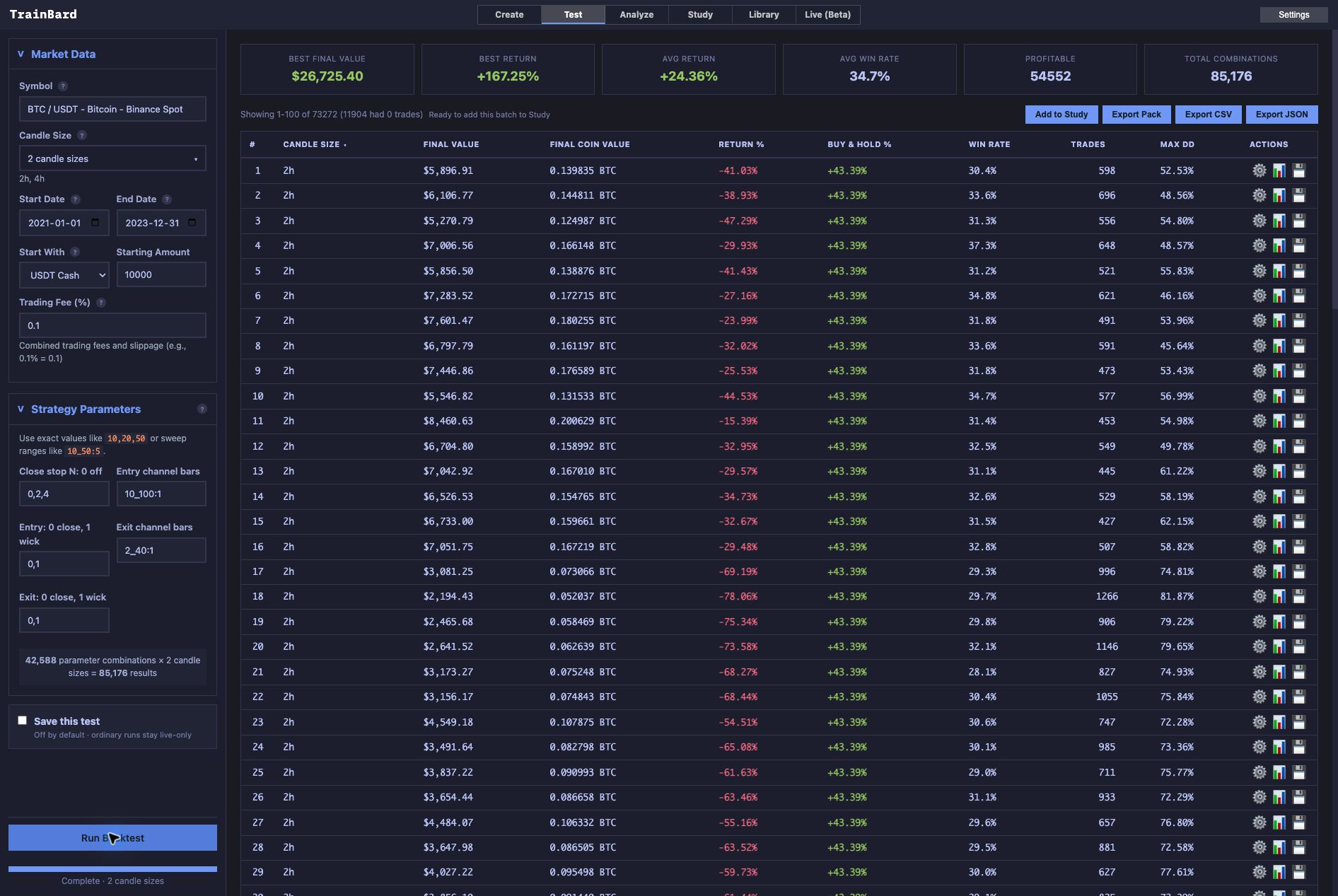Open the Study tab
The width and height of the screenshot is (1338, 896).
point(700,15)
